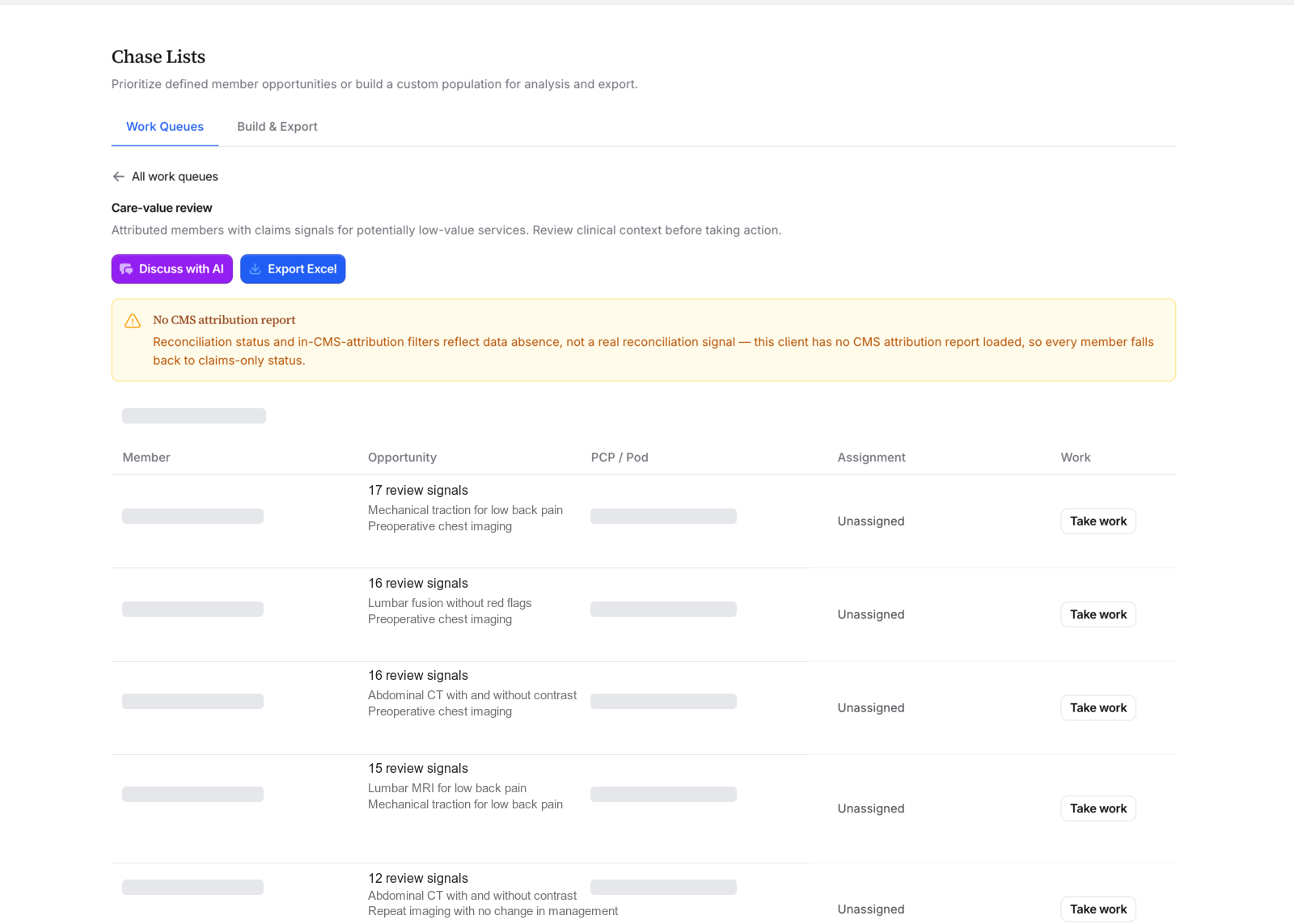
Task: Take work for the 12 review signals row
Action: pyautogui.click(x=1098, y=909)
